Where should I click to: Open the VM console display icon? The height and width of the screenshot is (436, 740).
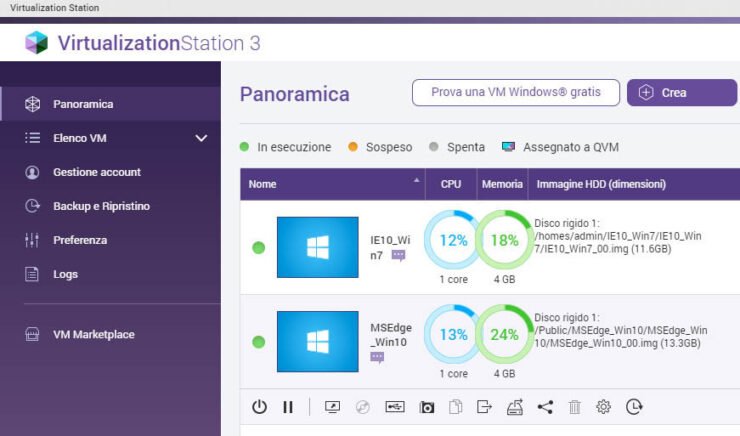pyautogui.click(x=333, y=407)
